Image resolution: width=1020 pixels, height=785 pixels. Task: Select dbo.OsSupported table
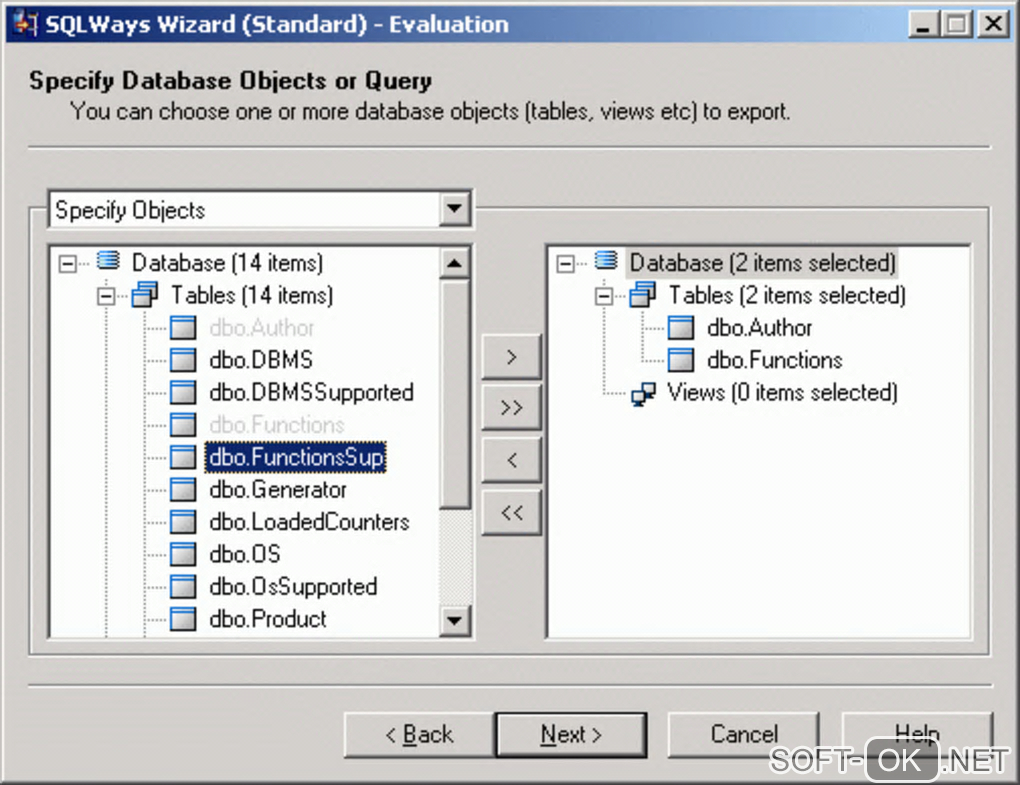coord(293,587)
